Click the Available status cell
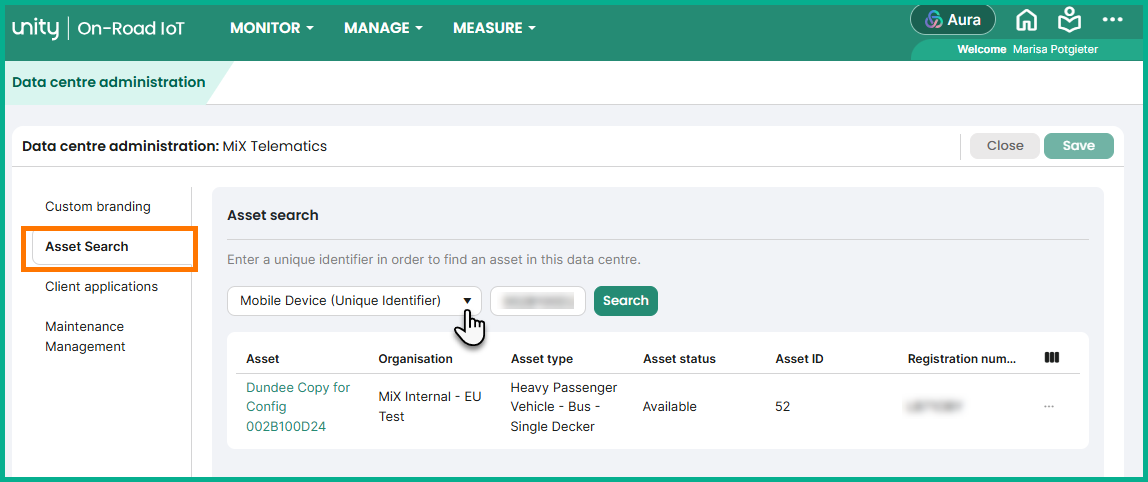This screenshot has height=482, width=1148. click(x=670, y=407)
